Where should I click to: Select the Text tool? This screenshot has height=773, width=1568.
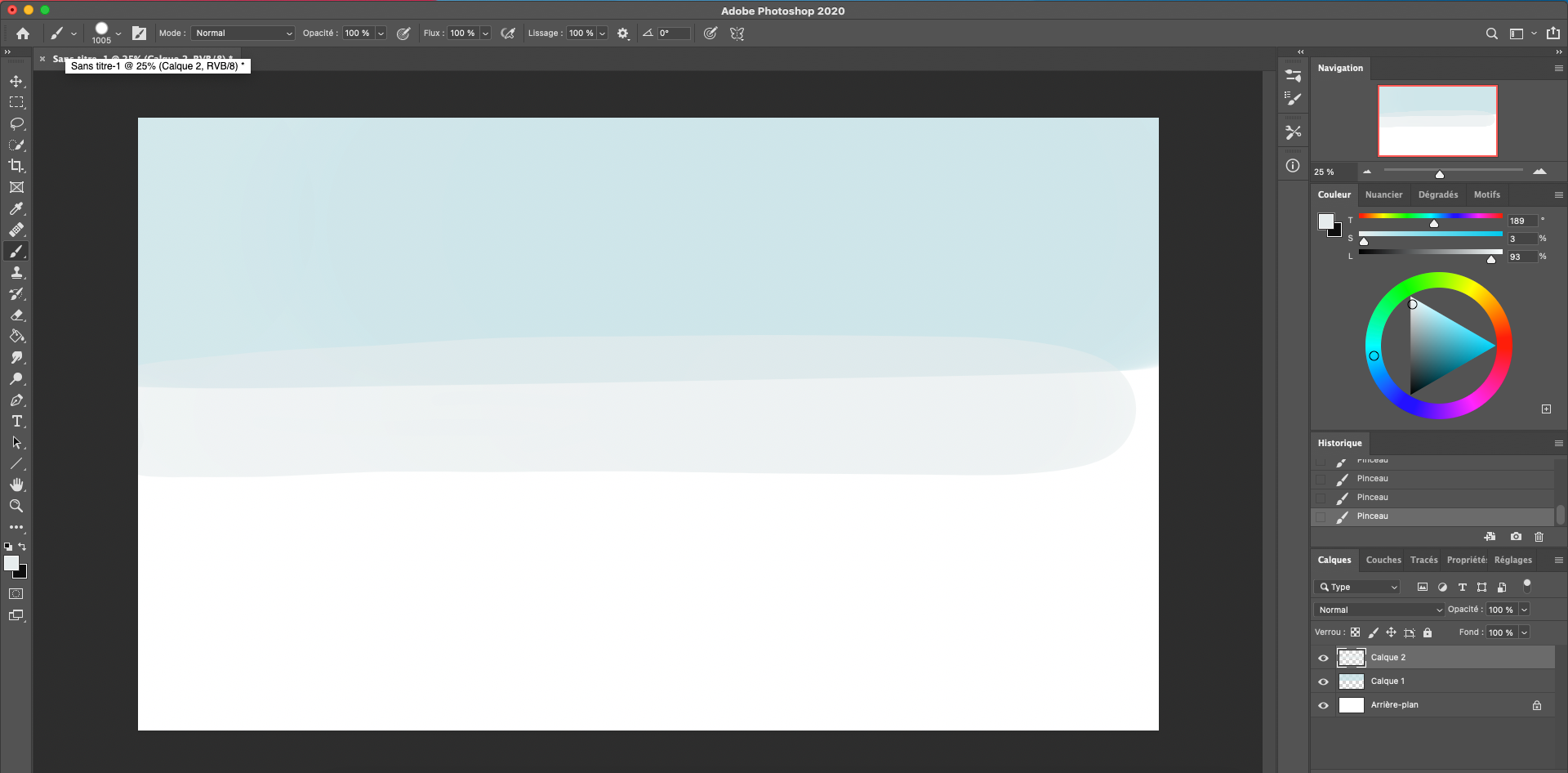point(16,422)
